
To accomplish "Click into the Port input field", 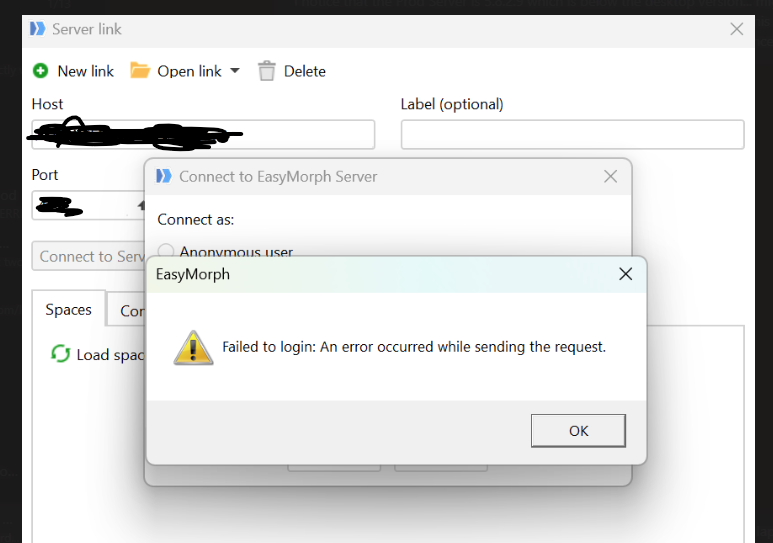I will coord(84,205).
